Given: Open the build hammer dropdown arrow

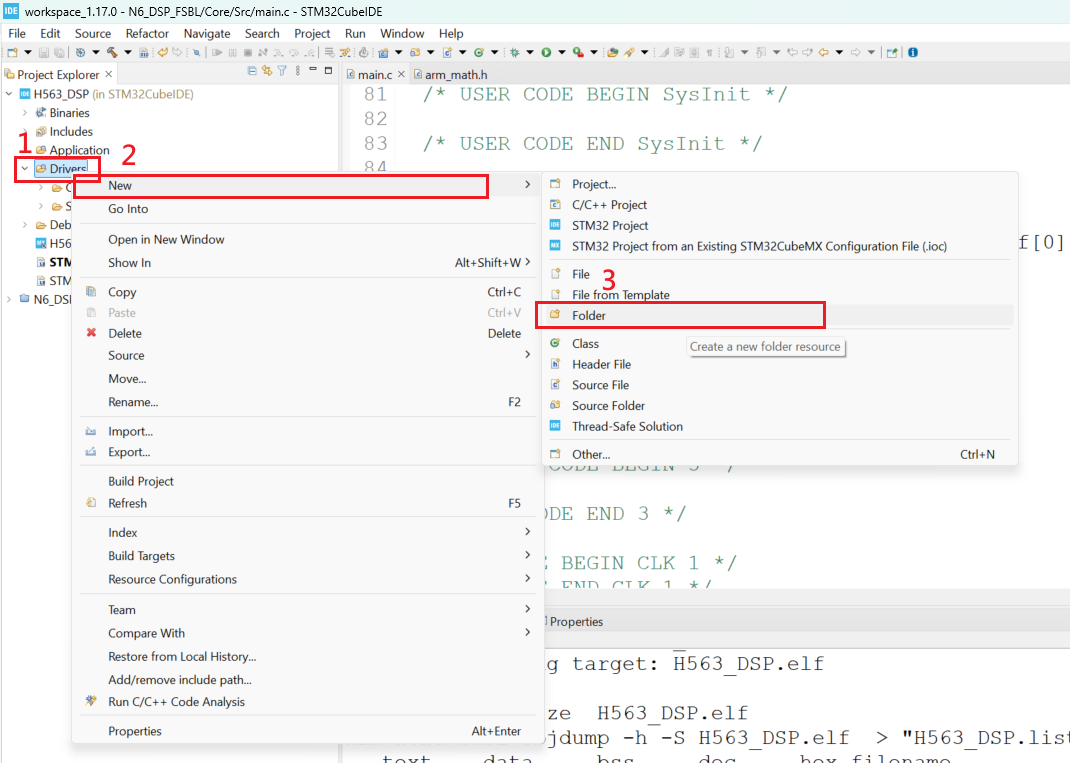Looking at the screenshot, I should click(128, 53).
